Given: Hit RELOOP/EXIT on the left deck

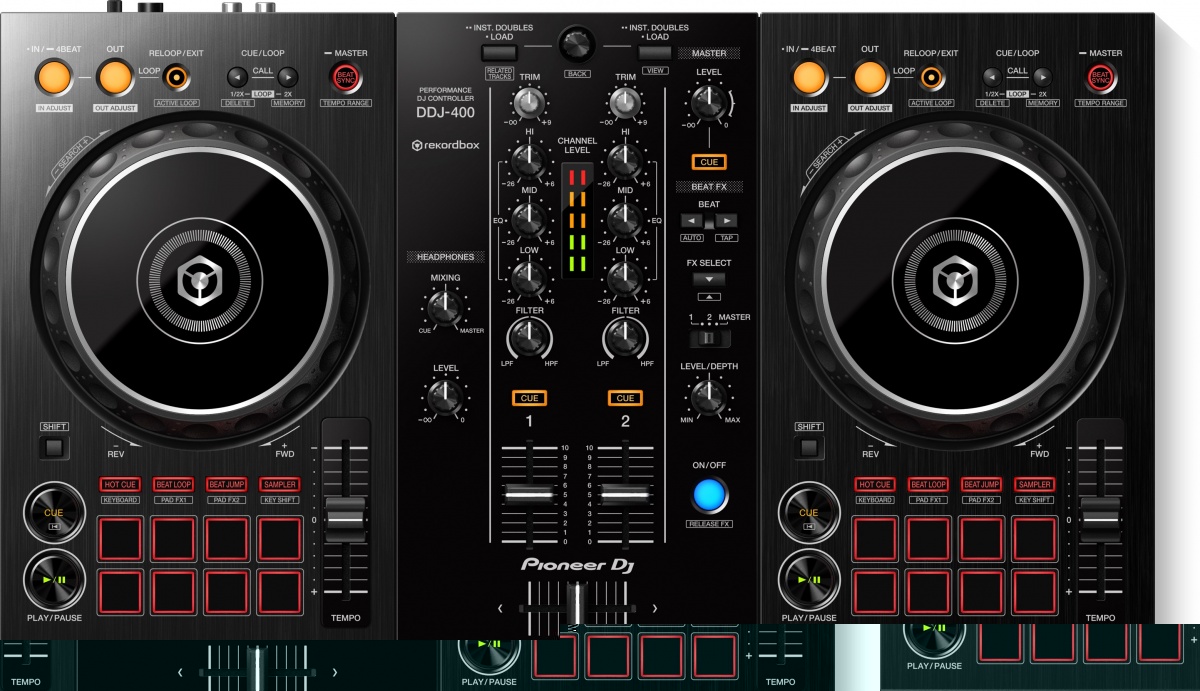Looking at the screenshot, I should pyautogui.click(x=177, y=77).
